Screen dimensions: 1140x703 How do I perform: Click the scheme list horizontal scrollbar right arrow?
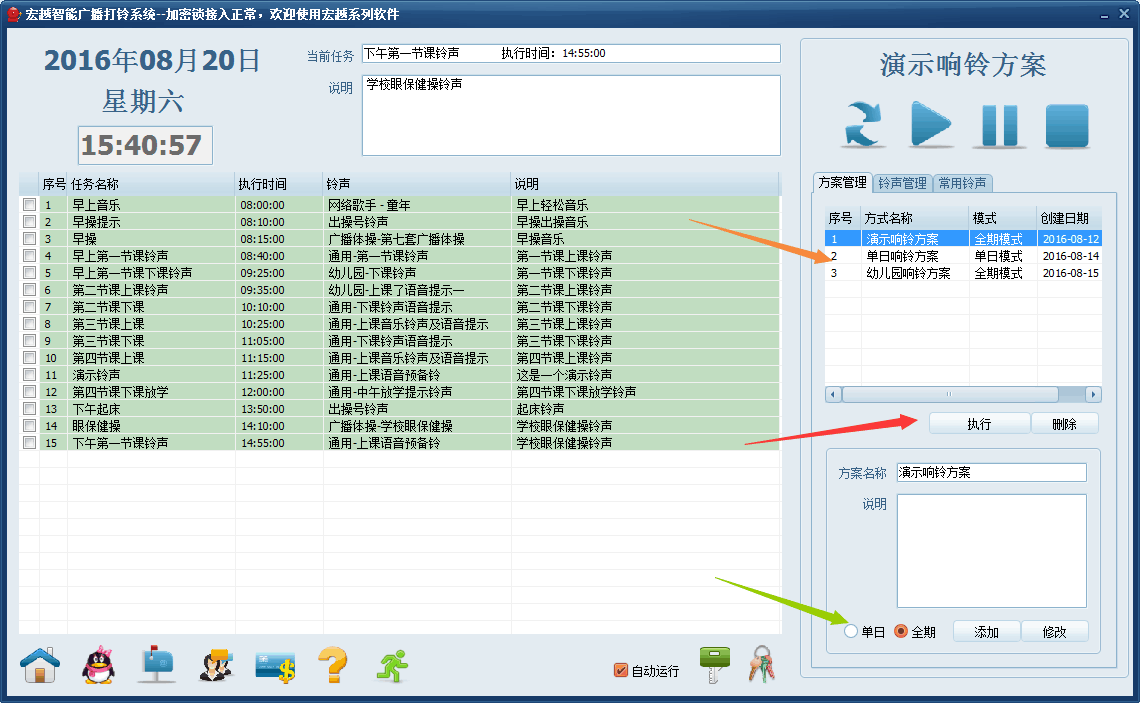[1093, 394]
